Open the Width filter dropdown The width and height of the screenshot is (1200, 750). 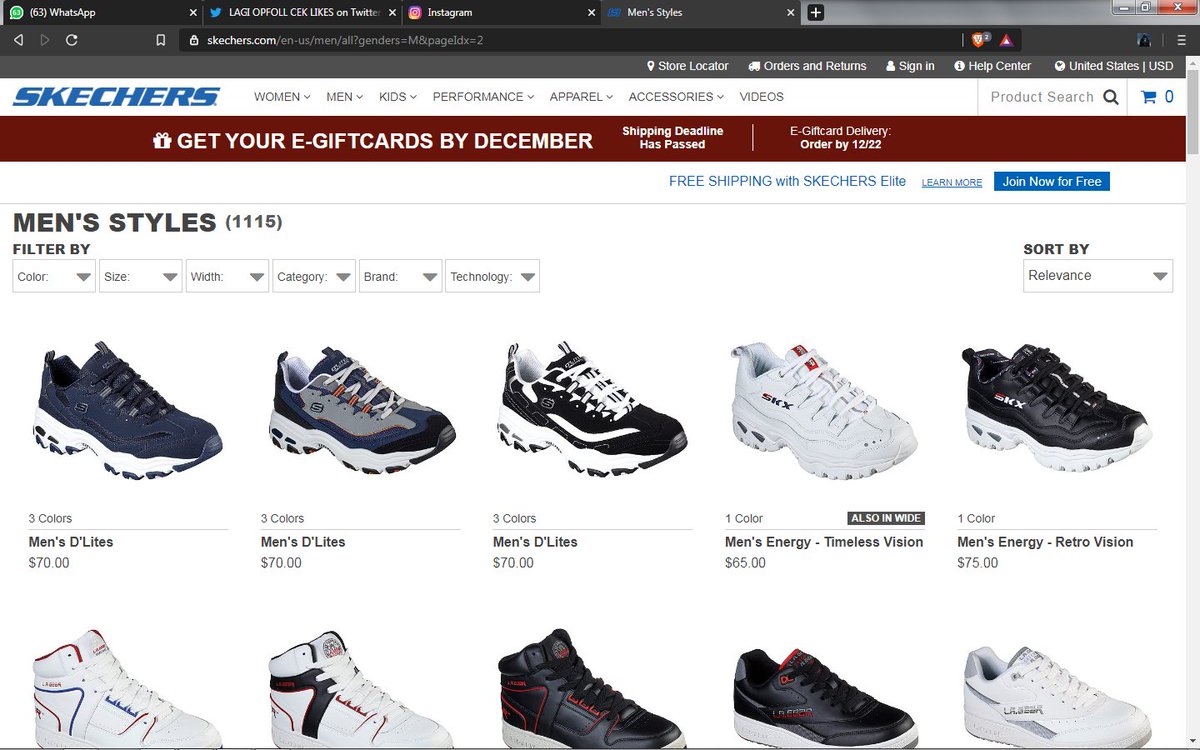pos(227,277)
